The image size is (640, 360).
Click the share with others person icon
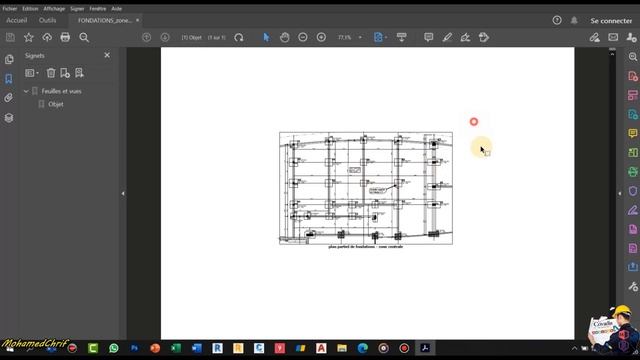(x=631, y=38)
